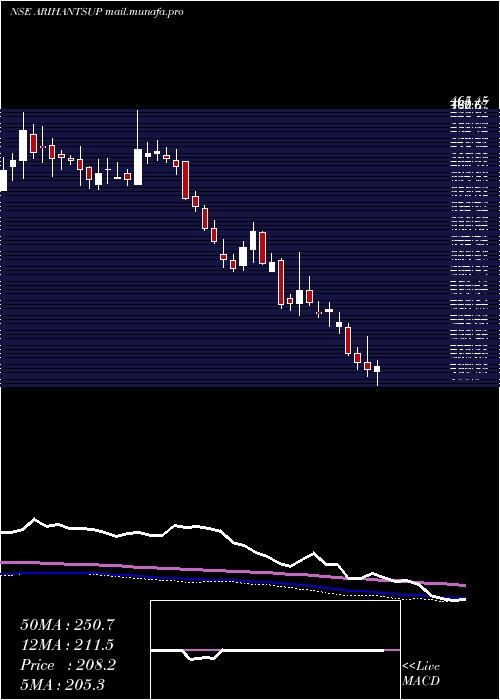This screenshot has height=700, width=500.
Task: Click the mail.munafa.pro label
Action: [x=144, y=12]
